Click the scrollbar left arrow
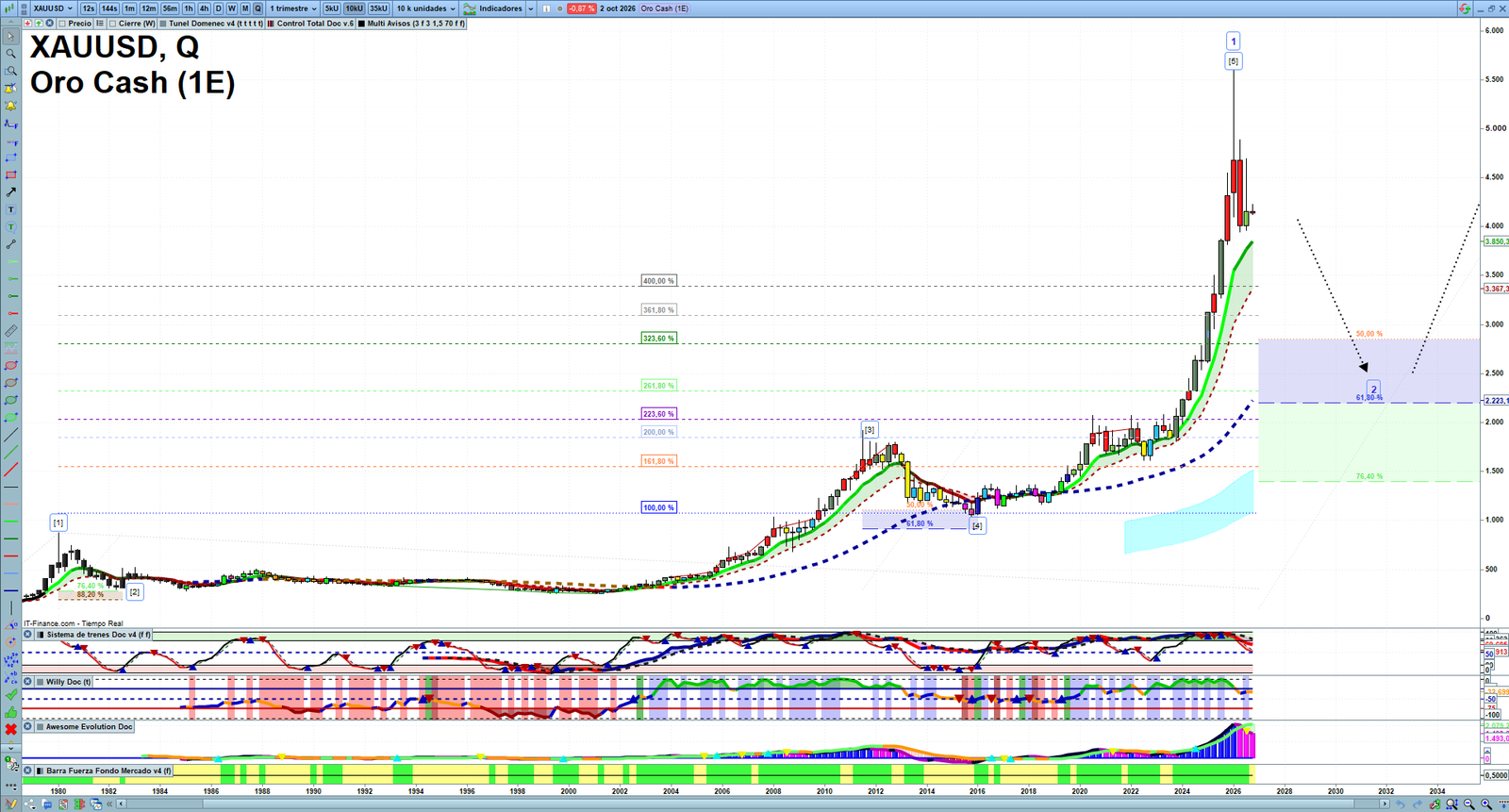The image size is (1509, 812). pos(121,804)
